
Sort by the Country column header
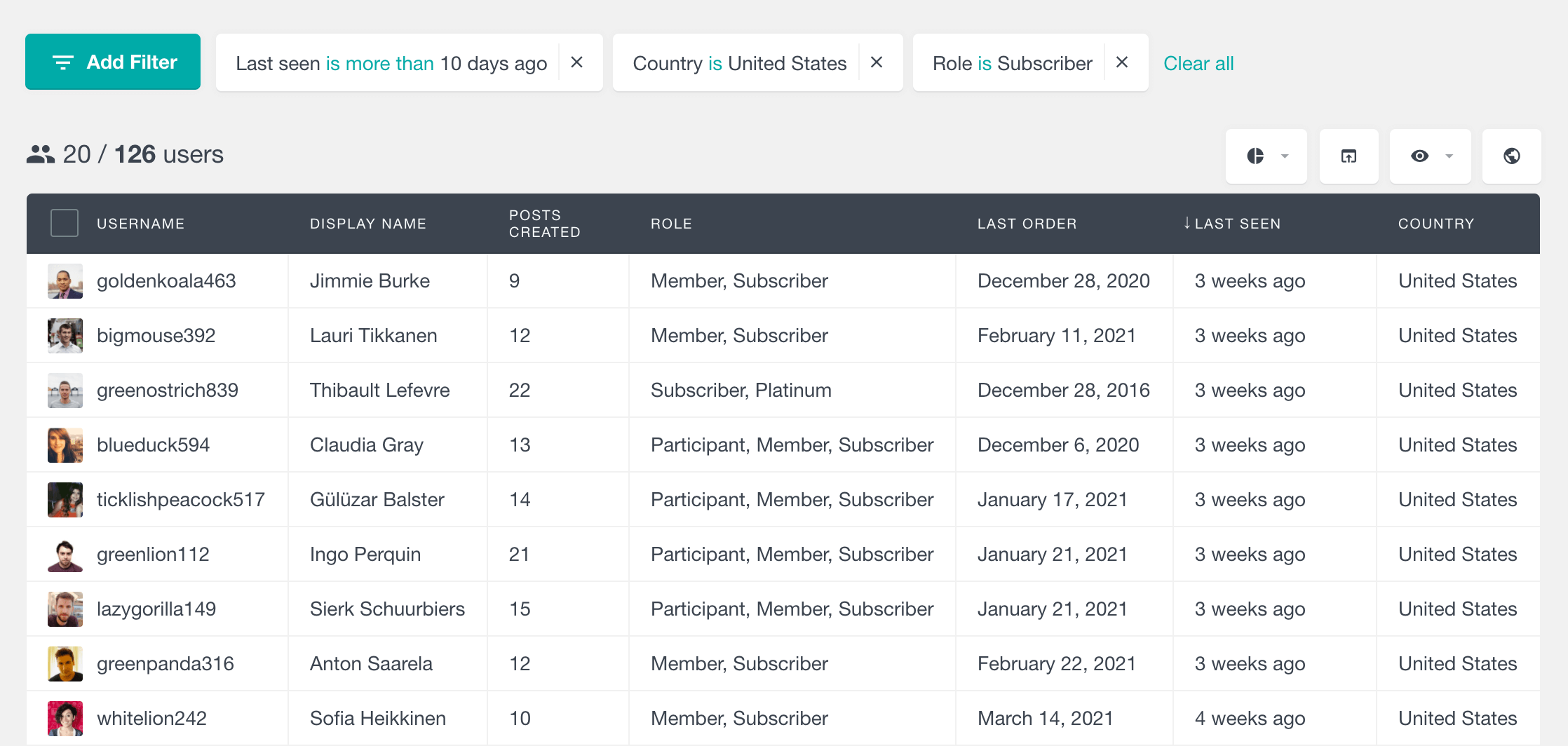1436,224
